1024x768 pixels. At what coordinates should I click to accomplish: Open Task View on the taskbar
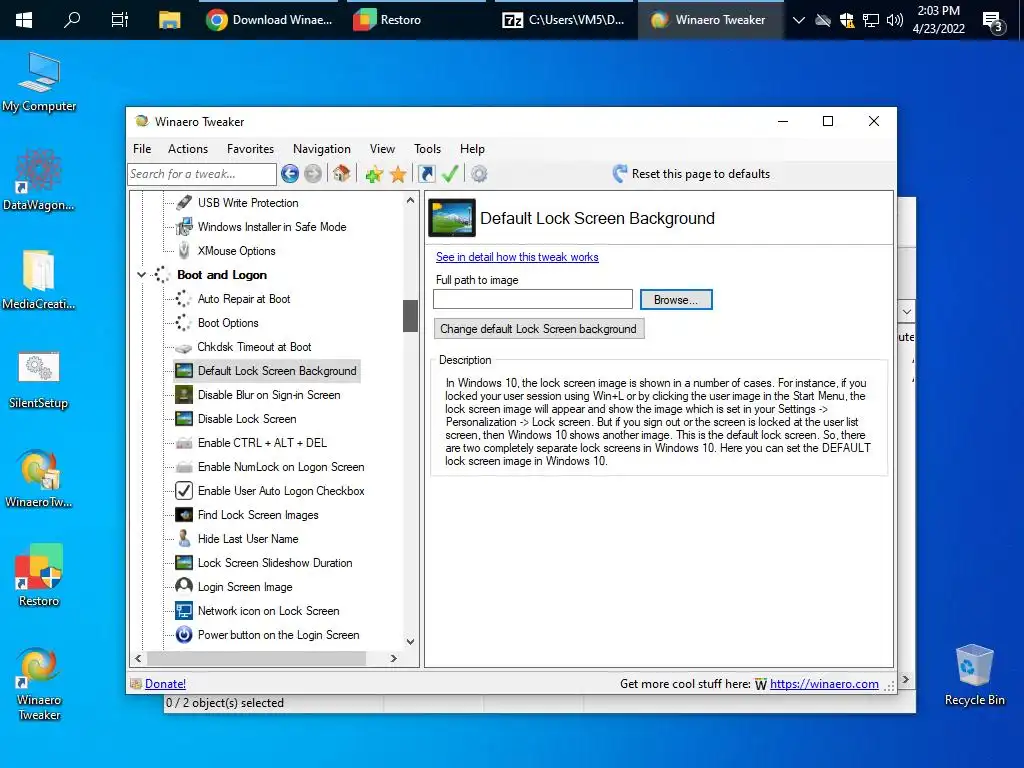click(120, 20)
